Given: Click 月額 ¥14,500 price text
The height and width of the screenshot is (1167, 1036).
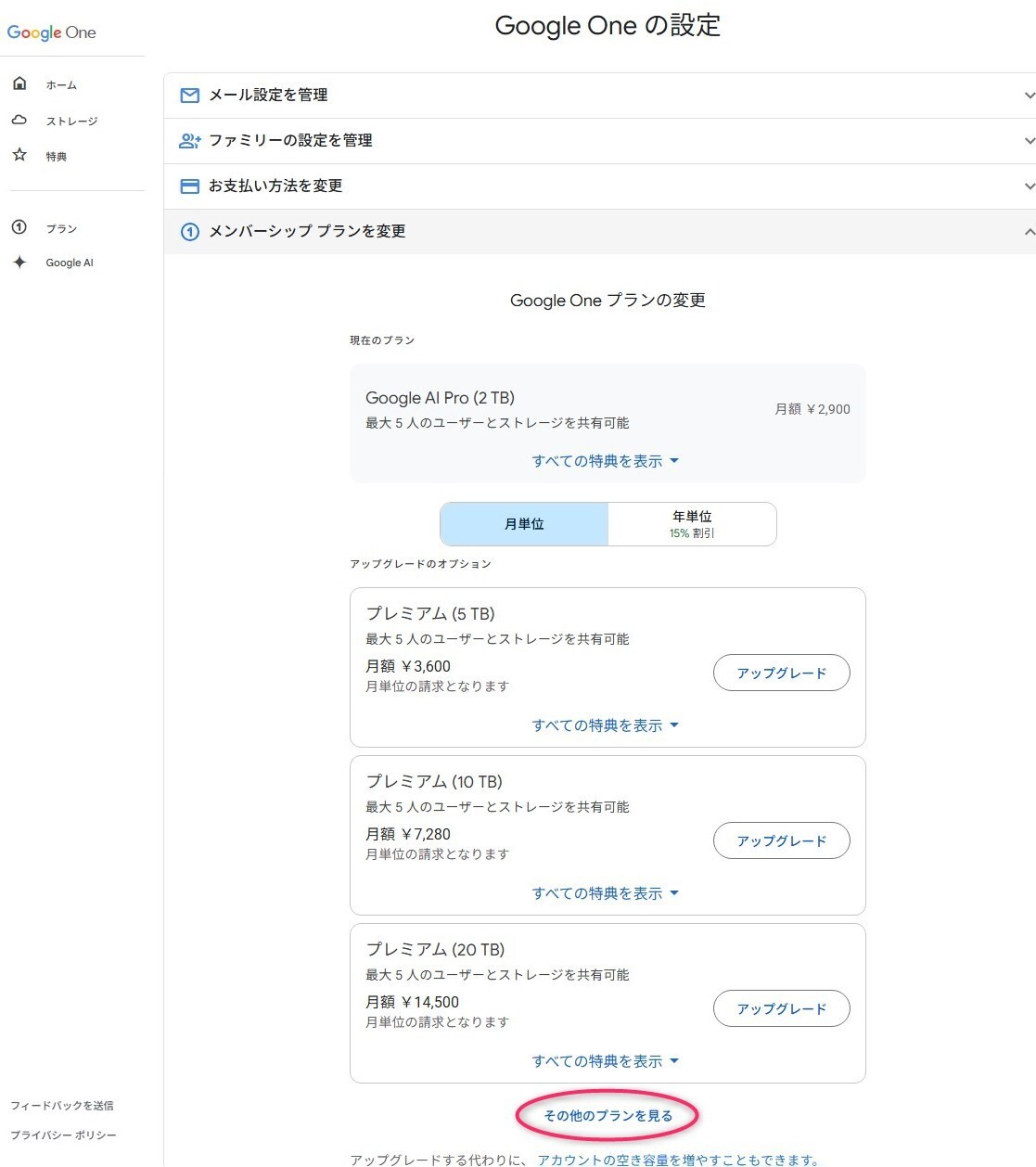Looking at the screenshot, I should [x=413, y=1002].
